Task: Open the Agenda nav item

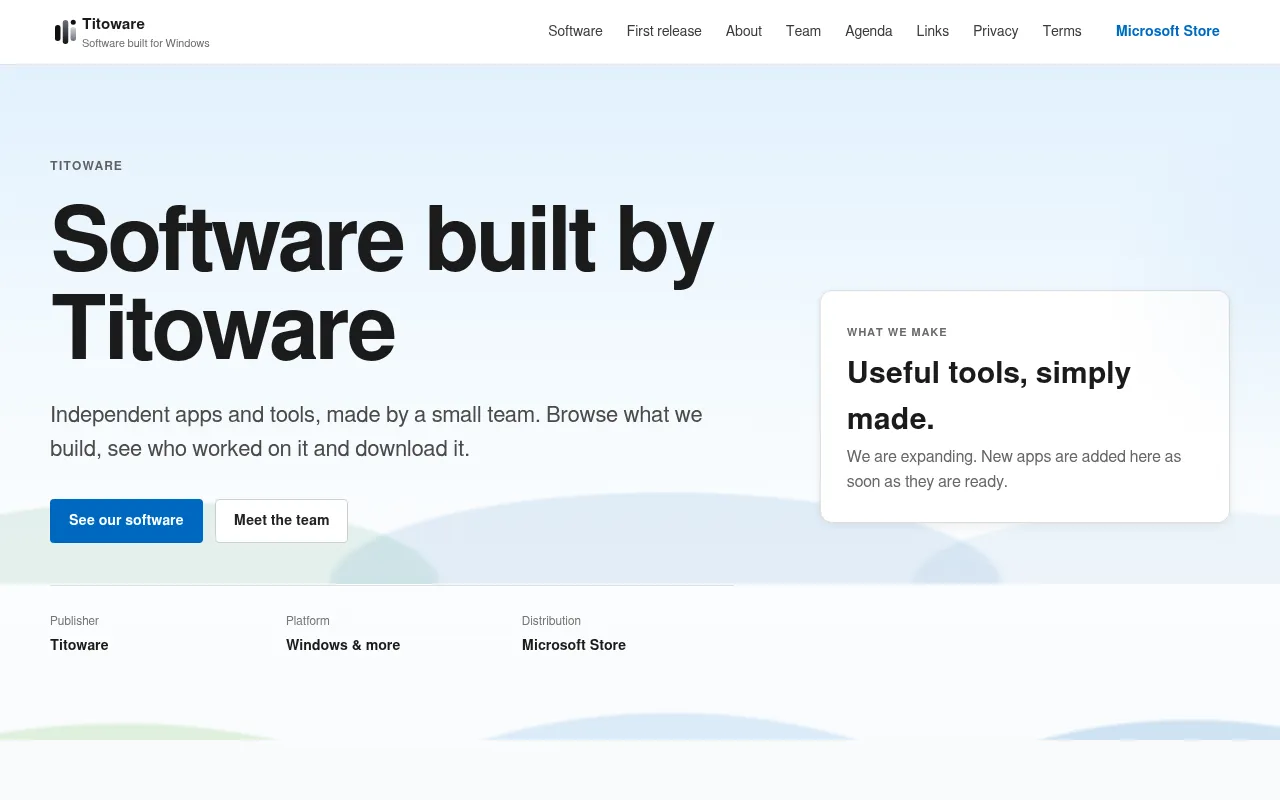Action: [x=869, y=31]
